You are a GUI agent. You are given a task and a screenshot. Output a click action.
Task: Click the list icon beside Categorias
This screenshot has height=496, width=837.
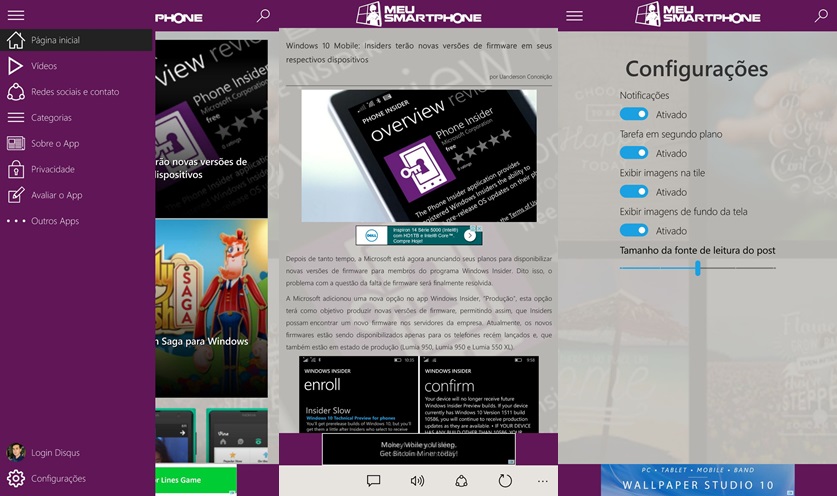(16, 117)
